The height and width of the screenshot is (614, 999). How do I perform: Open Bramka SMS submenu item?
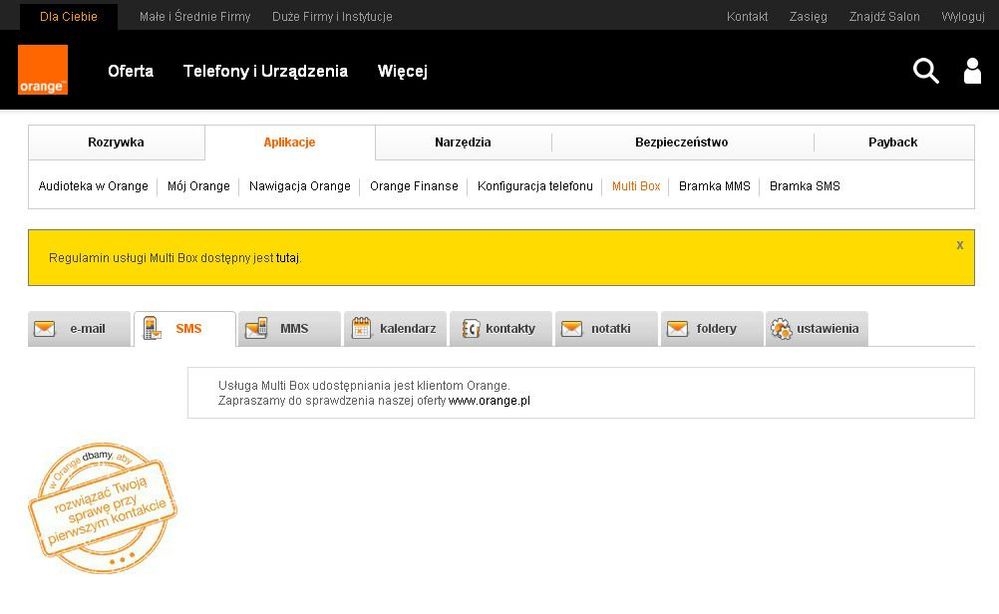click(x=804, y=186)
